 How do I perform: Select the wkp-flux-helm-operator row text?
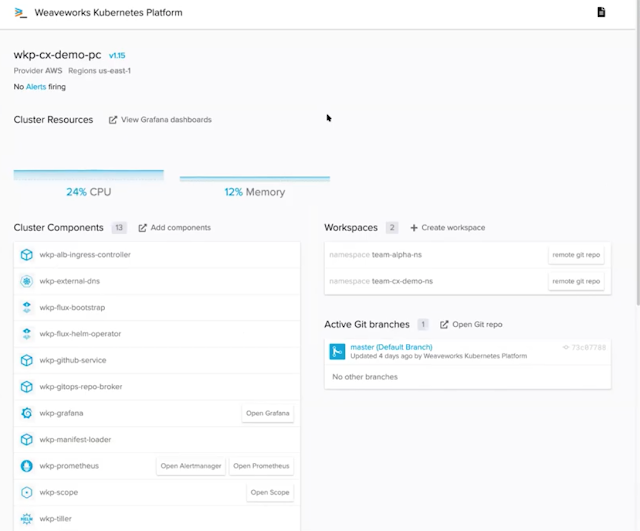80,334
